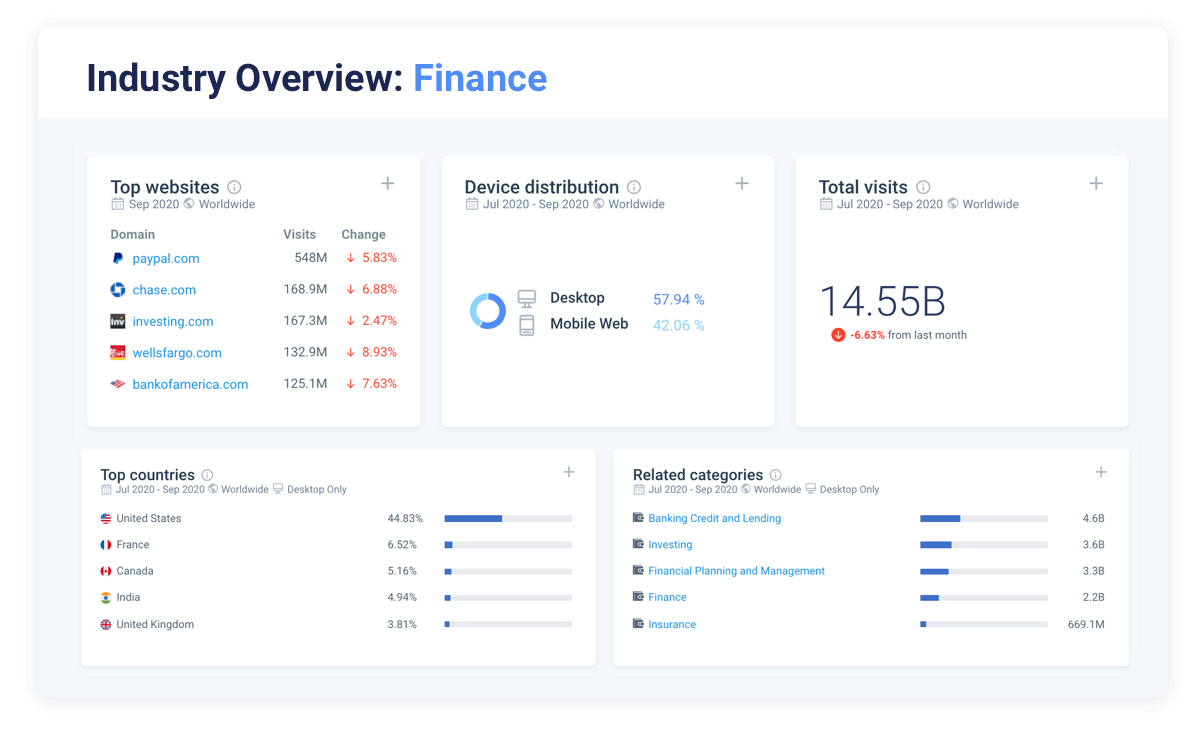
Task: Click the Domain column header
Action: tap(131, 234)
